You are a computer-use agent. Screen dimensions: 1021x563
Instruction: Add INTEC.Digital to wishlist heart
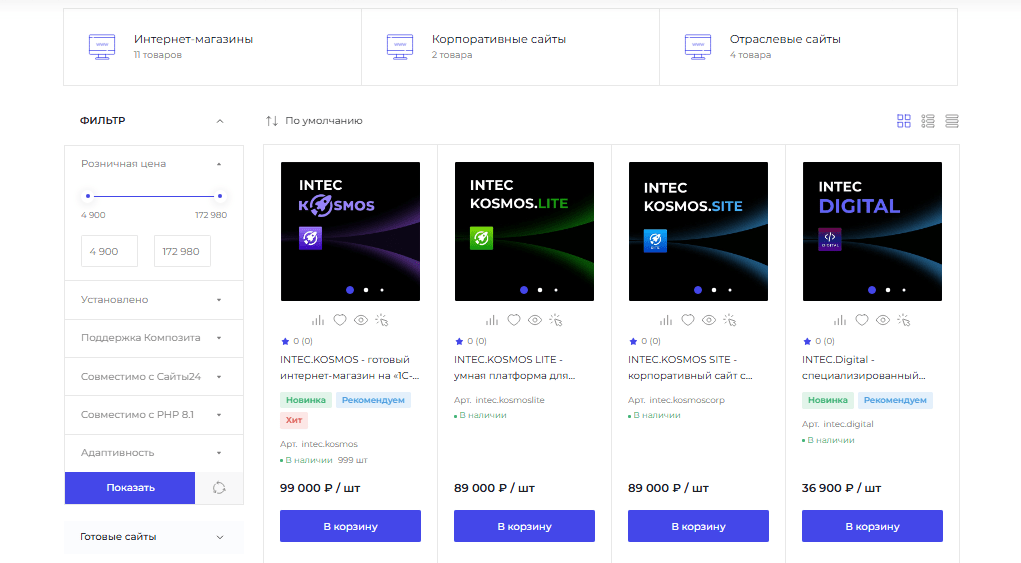coord(862,320)
